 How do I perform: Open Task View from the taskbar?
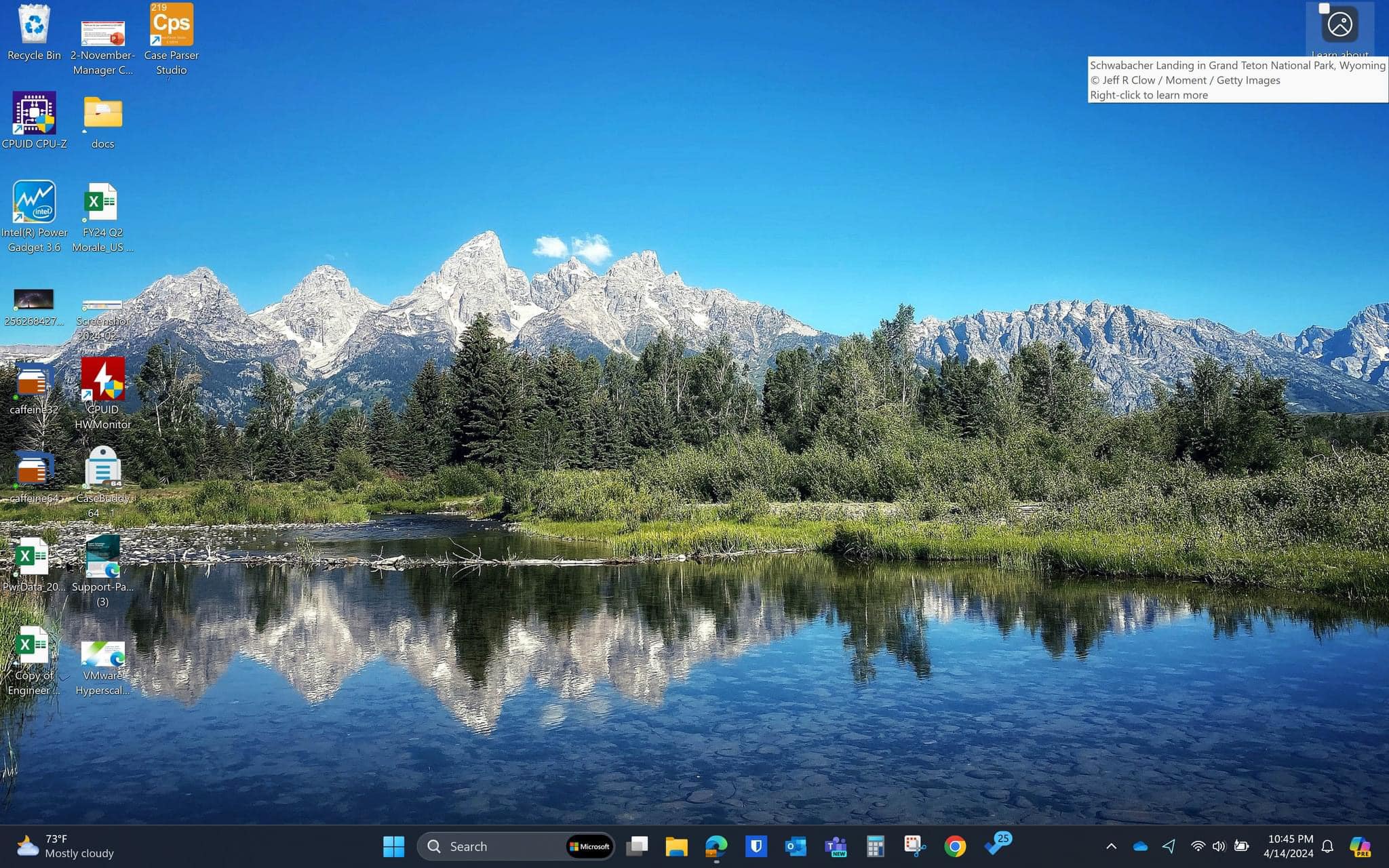coord(637,846)
